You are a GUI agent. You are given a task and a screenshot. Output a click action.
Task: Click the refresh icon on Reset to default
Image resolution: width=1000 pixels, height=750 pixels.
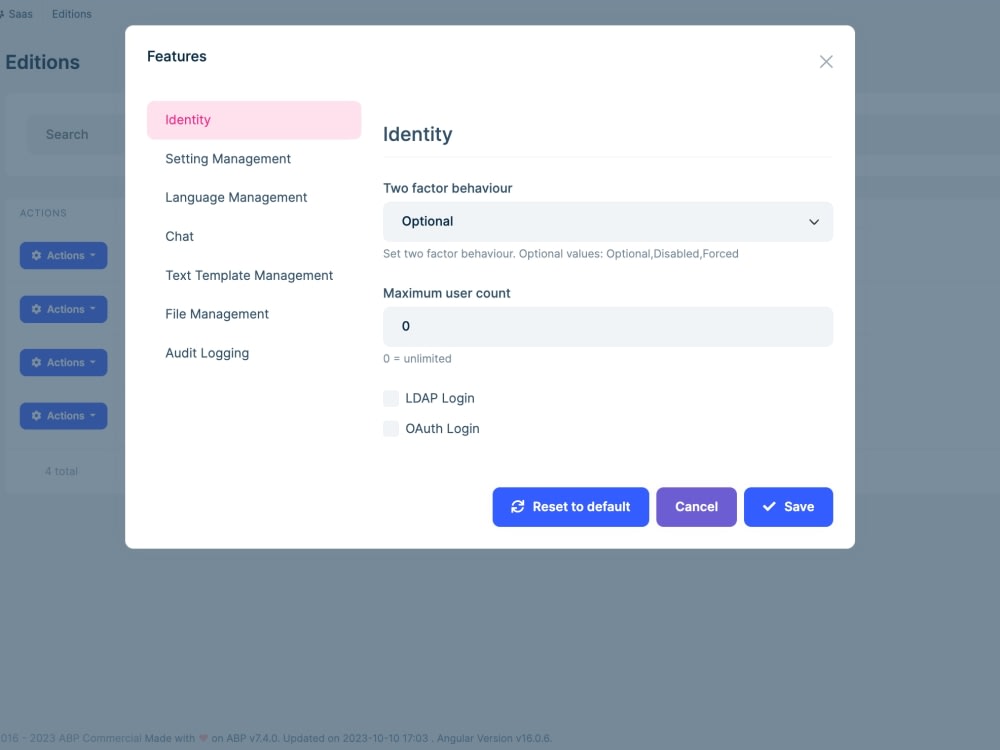518,507
